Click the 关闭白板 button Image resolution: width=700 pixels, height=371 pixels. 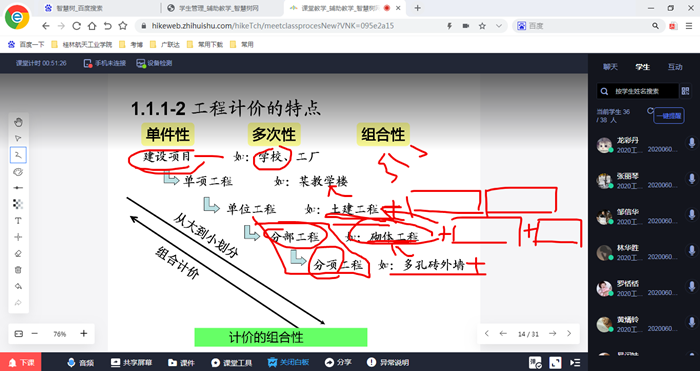[x=288, y=363]
